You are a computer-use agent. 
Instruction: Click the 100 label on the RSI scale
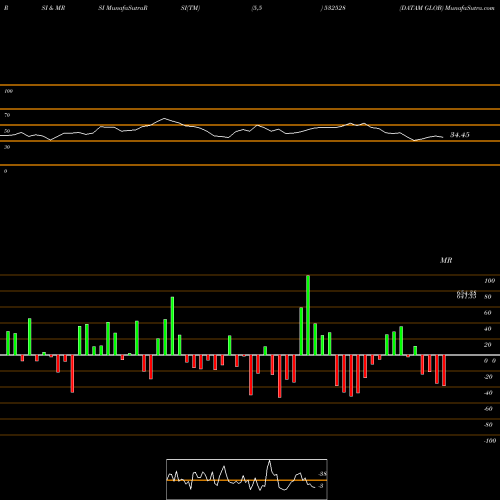pos(8,91)
